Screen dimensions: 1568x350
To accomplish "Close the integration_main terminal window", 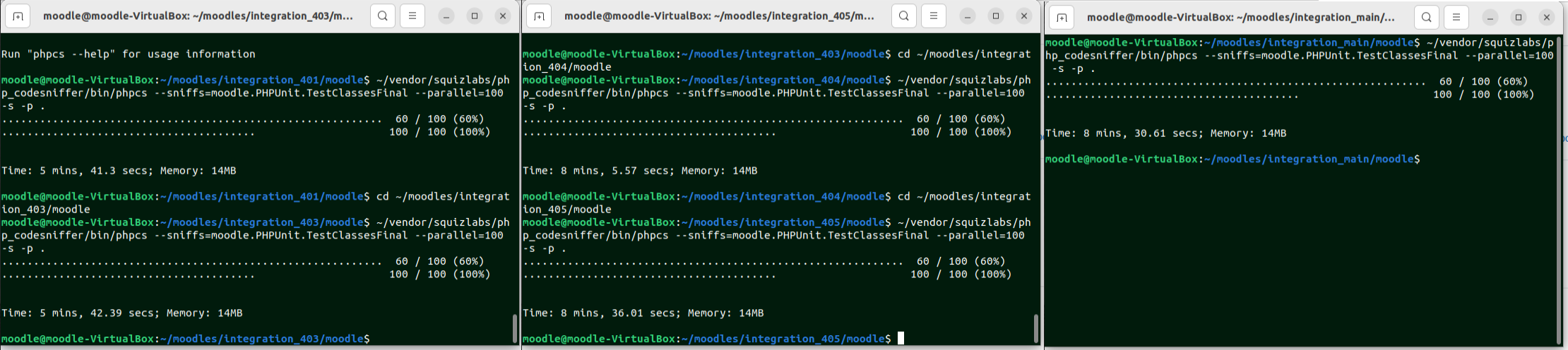I will pos(1547,17).
